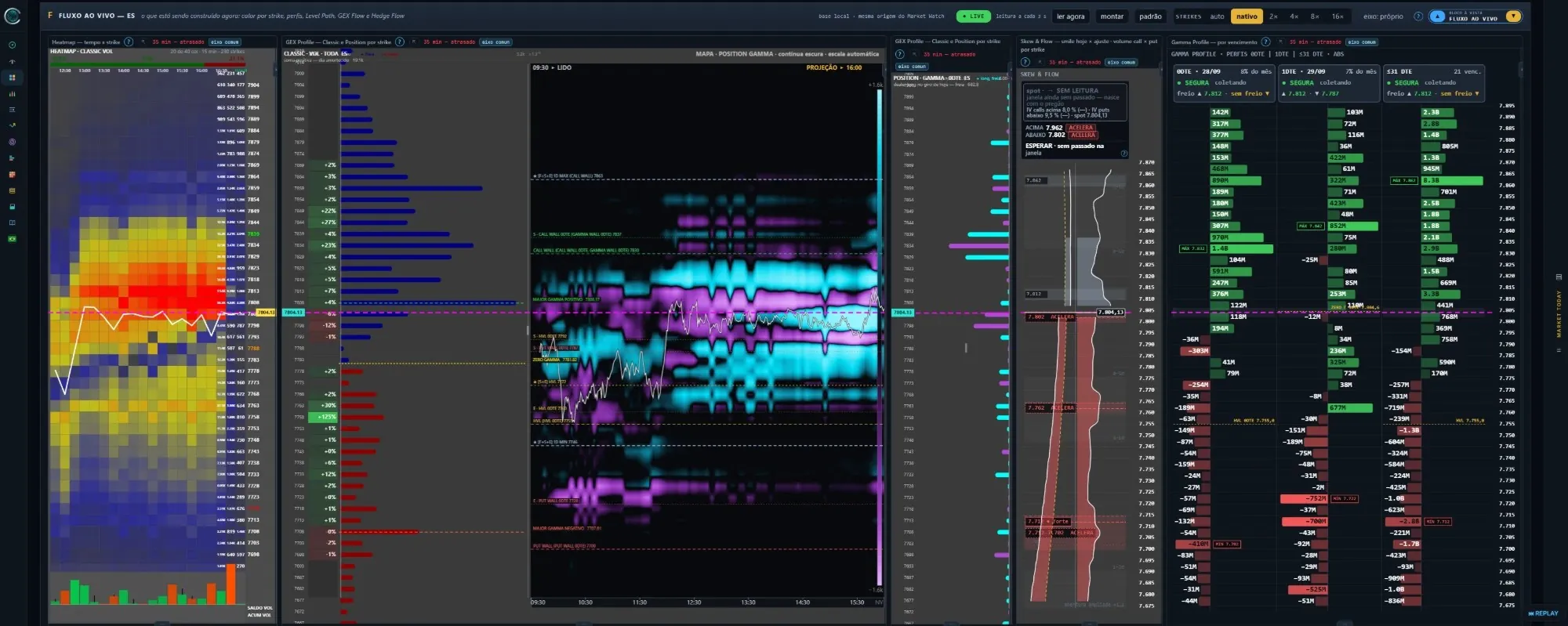The width and height of the screenshot is (1568, 626).
Task: Open the concentric target icon in the sidebar
Action: pos(12,142)
